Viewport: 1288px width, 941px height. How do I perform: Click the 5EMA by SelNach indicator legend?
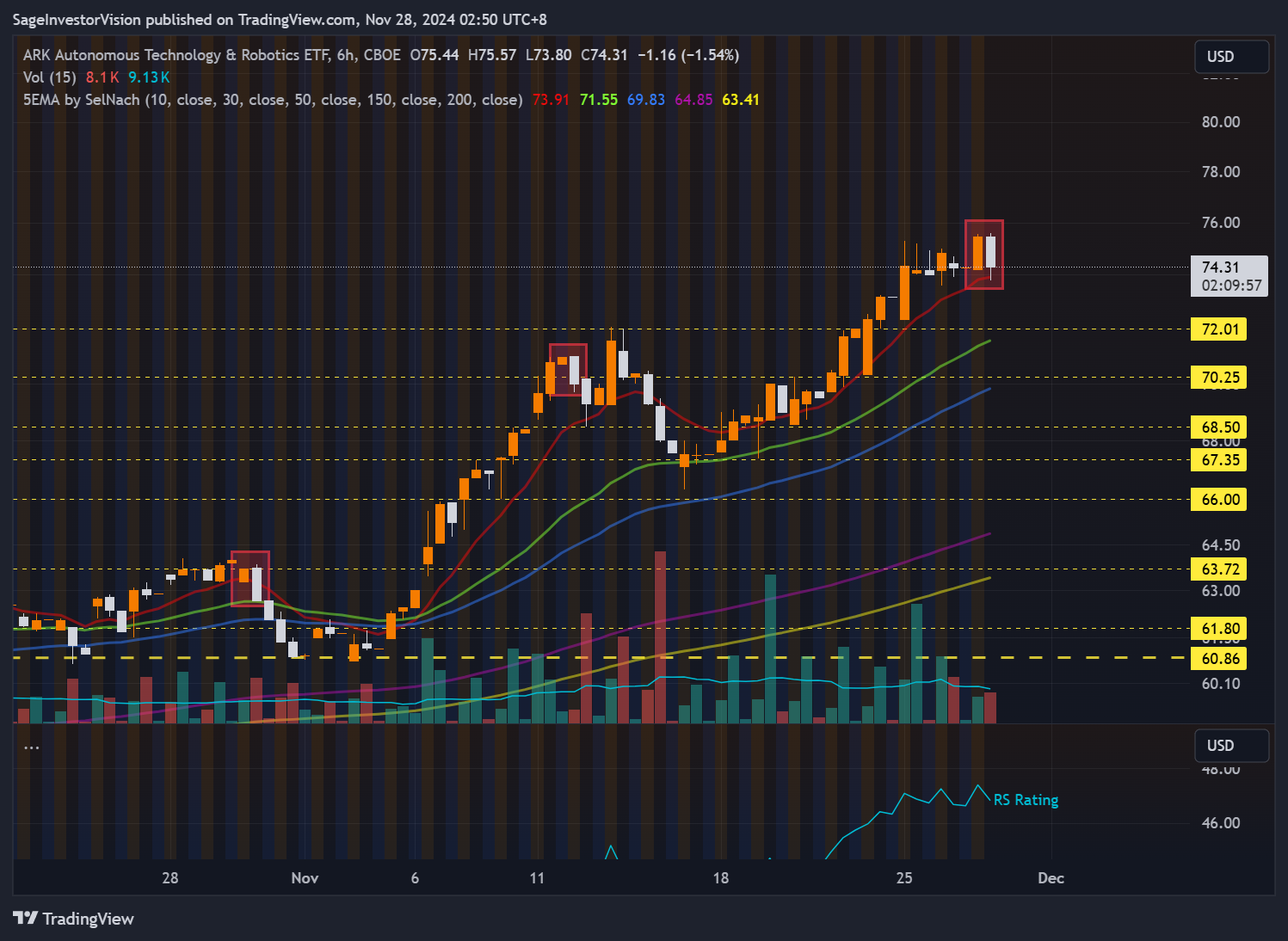tap(273, 100)
